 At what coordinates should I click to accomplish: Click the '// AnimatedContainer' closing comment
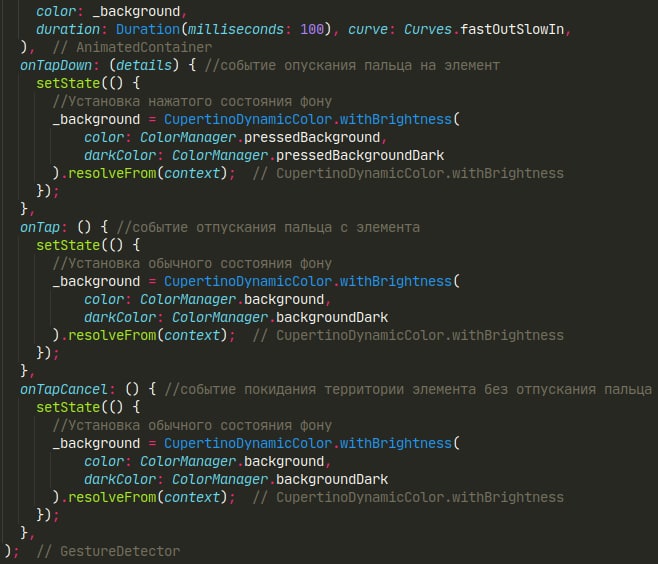(x=132, y=47)
